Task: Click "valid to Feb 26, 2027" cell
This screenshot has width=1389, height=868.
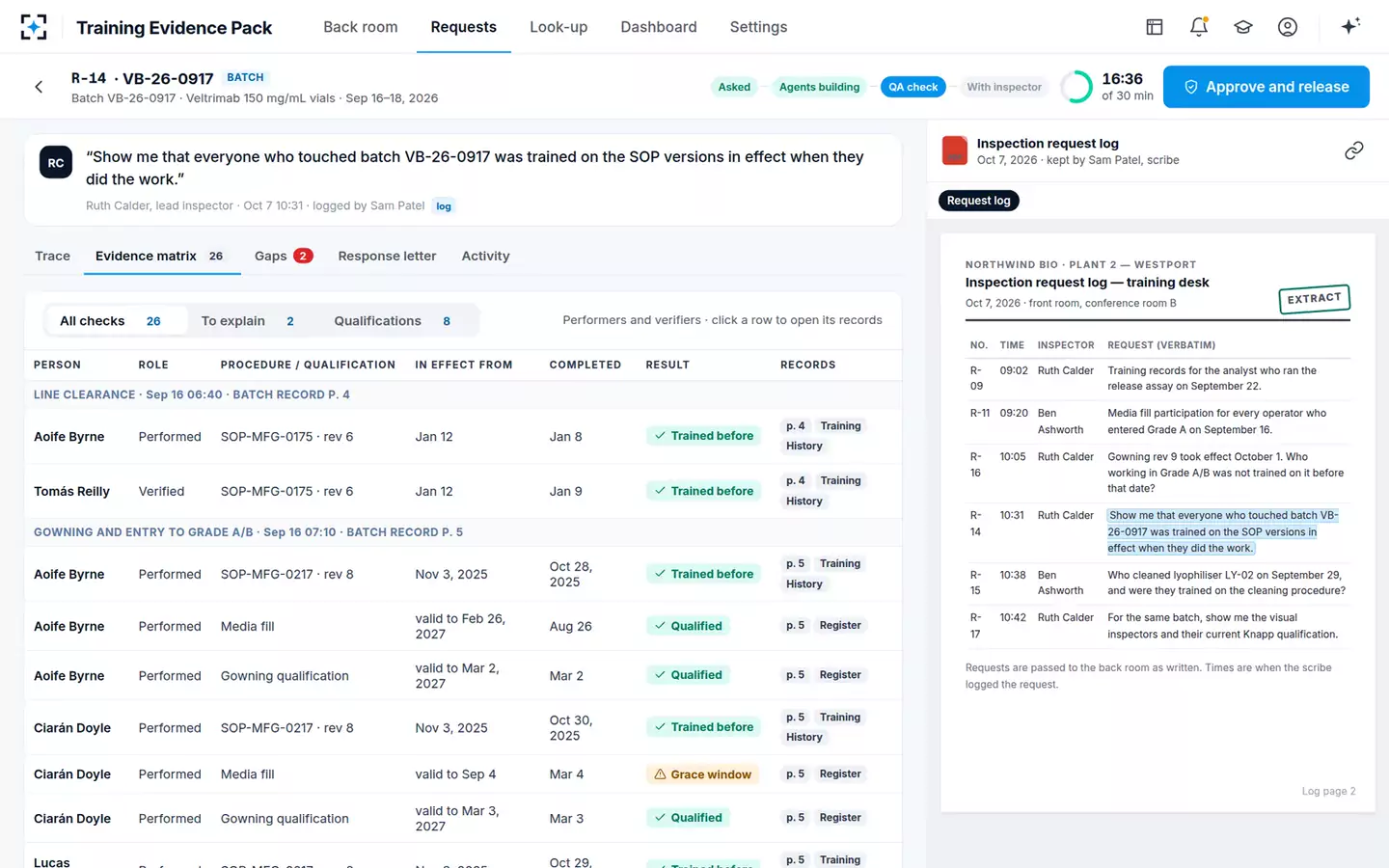Action: click(460, 626)
